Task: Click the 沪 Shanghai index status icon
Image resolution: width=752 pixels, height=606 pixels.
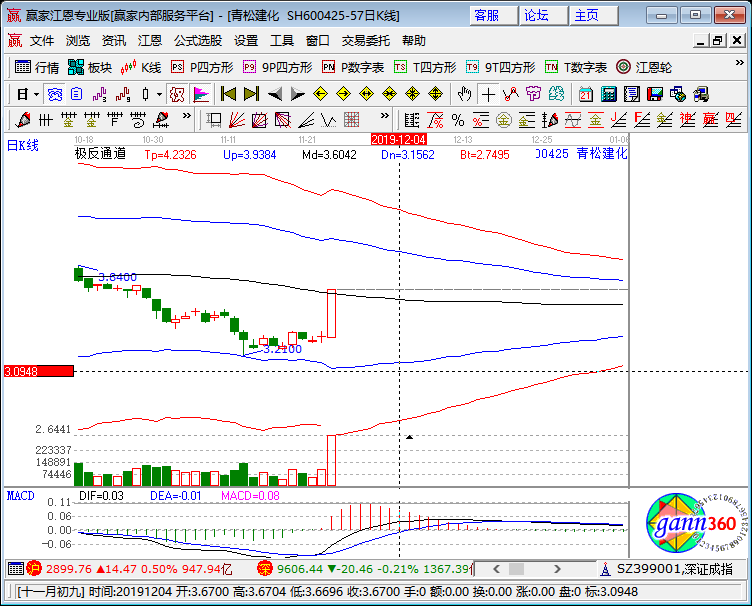Action: coord(34,569)
